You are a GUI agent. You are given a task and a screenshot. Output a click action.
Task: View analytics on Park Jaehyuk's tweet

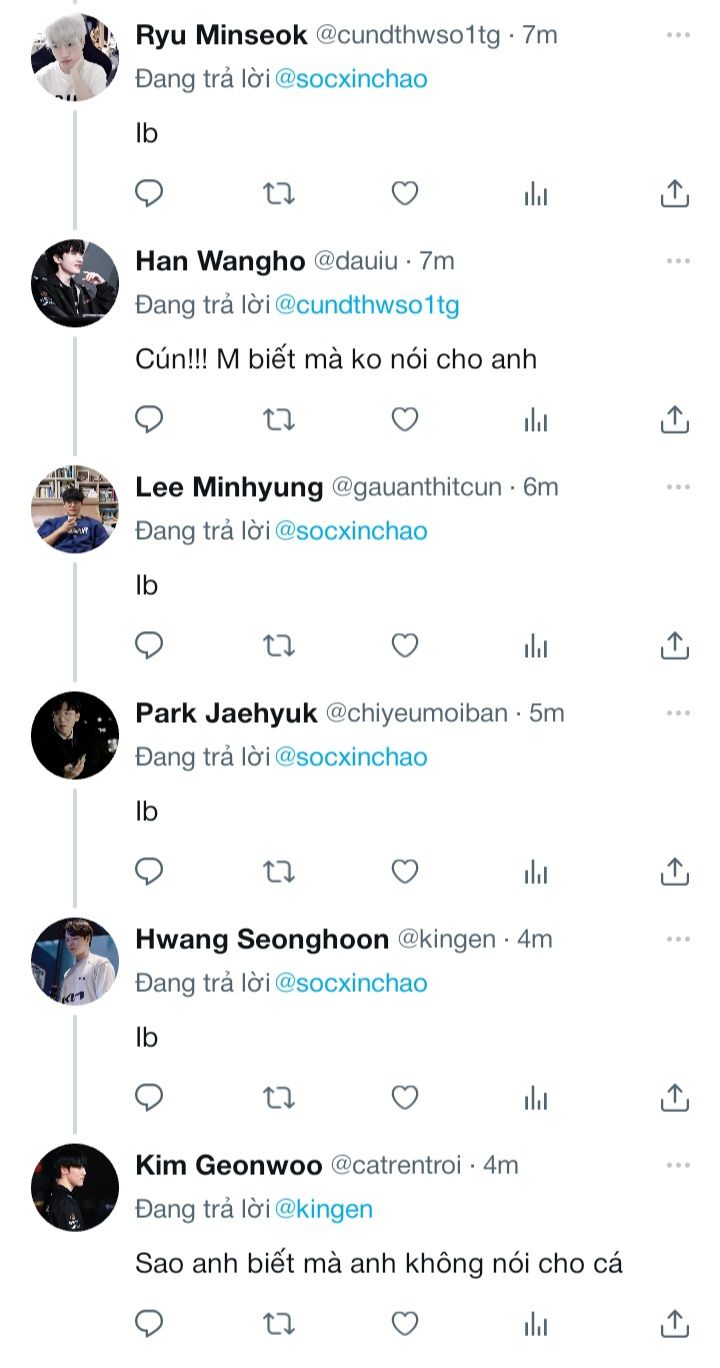coord(536,873)
